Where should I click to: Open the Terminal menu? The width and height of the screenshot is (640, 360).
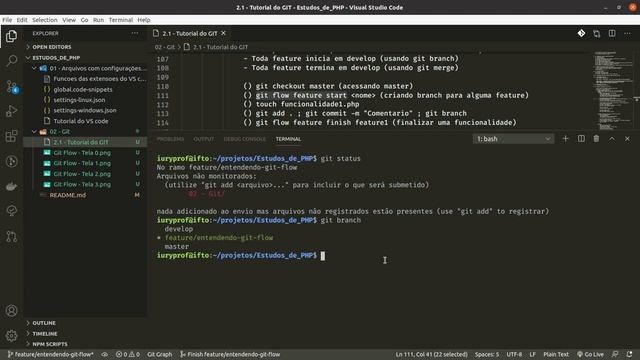[121, 20]
